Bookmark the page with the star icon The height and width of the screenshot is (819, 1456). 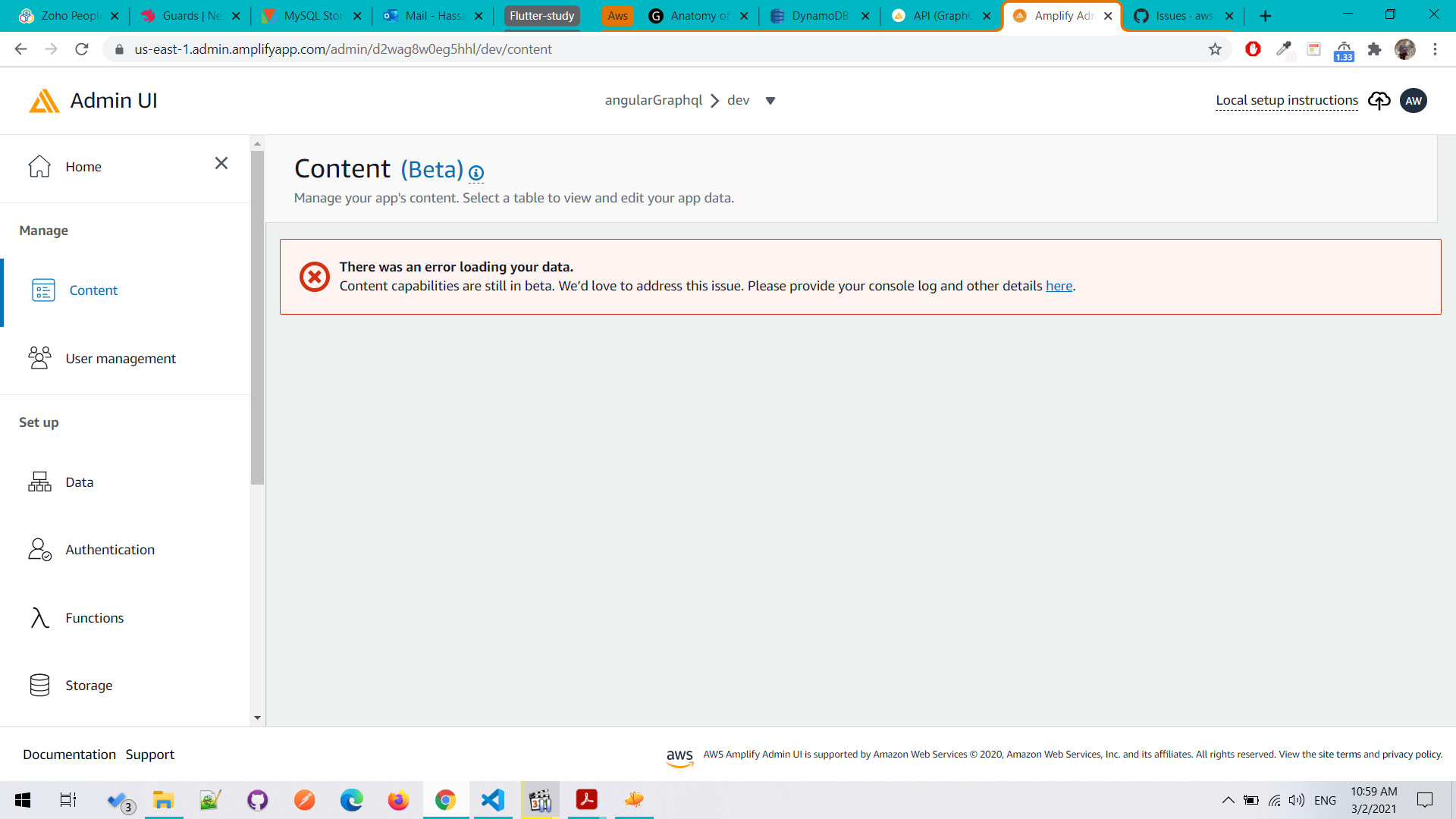[x=1216, y=49]
